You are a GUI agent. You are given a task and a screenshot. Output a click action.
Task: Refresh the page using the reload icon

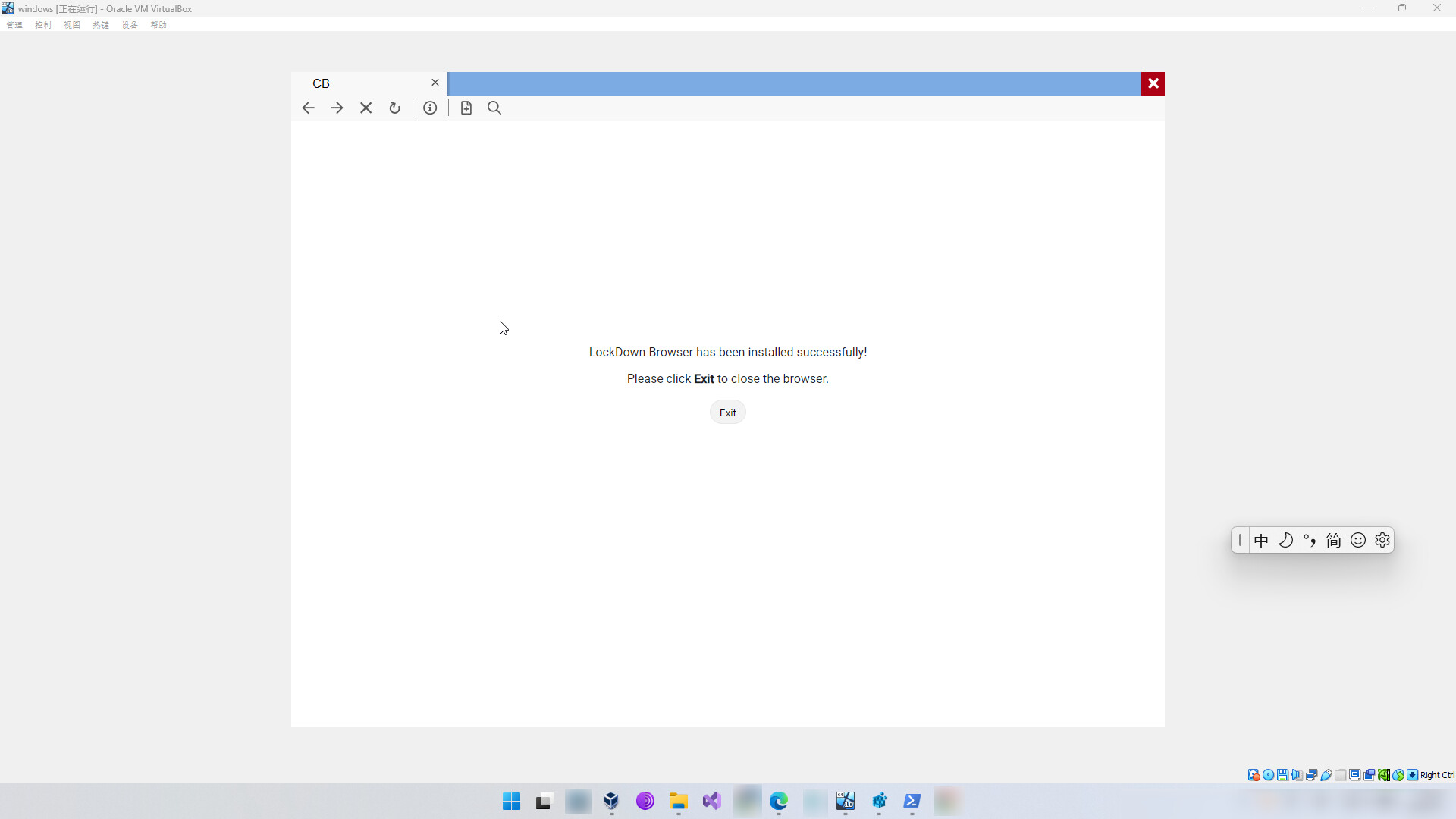(x=395, y=108)
